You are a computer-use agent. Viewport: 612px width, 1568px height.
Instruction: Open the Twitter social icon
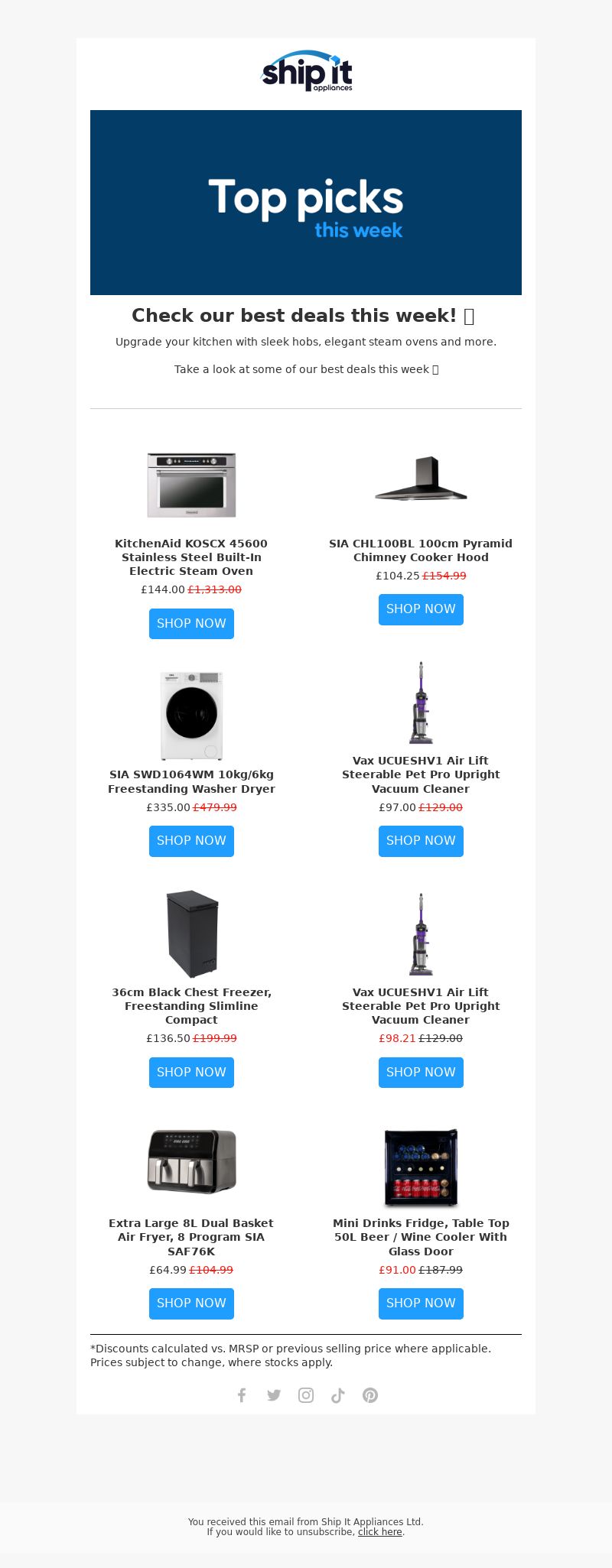point(274,1395)
